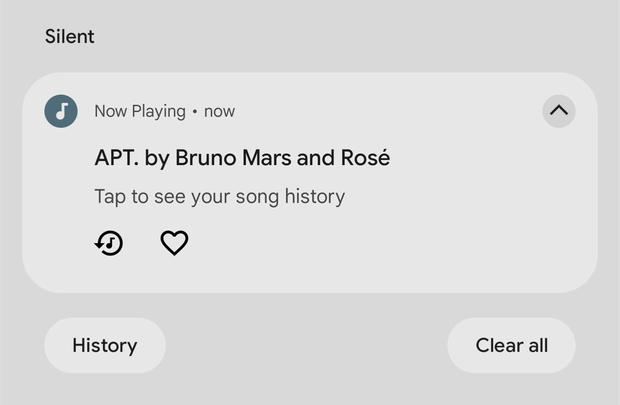The height and width of the screenshot is (405, 620).
Task: Favorite the song with the heart icon
Action: 174,243
